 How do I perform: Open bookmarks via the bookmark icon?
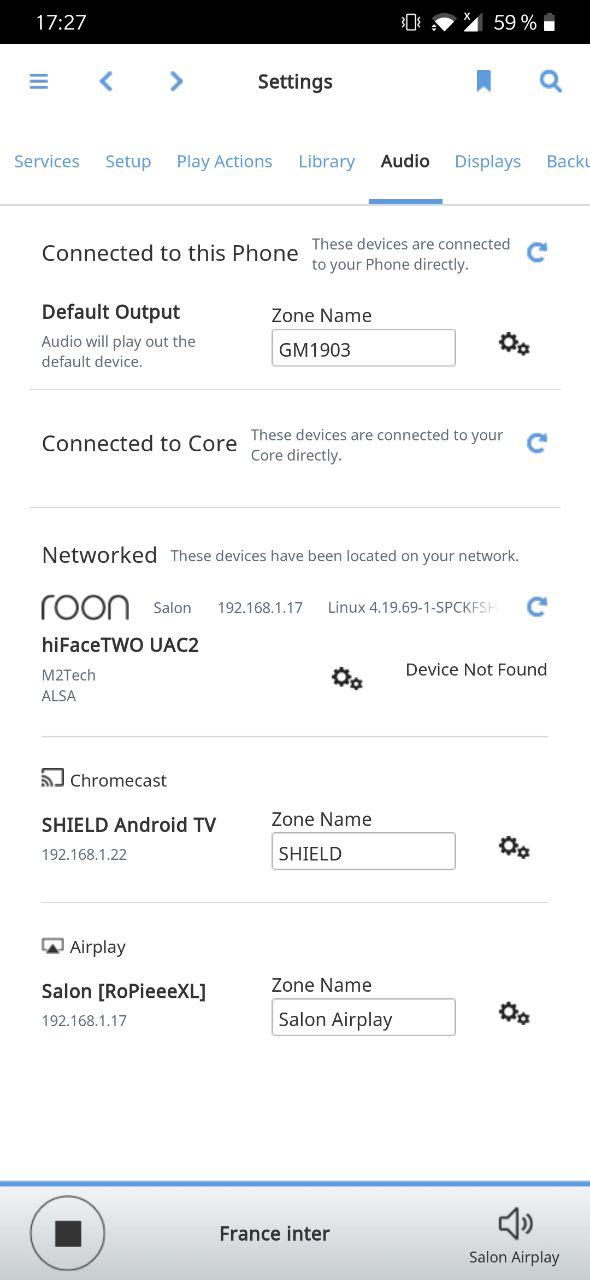pos(484,82)
